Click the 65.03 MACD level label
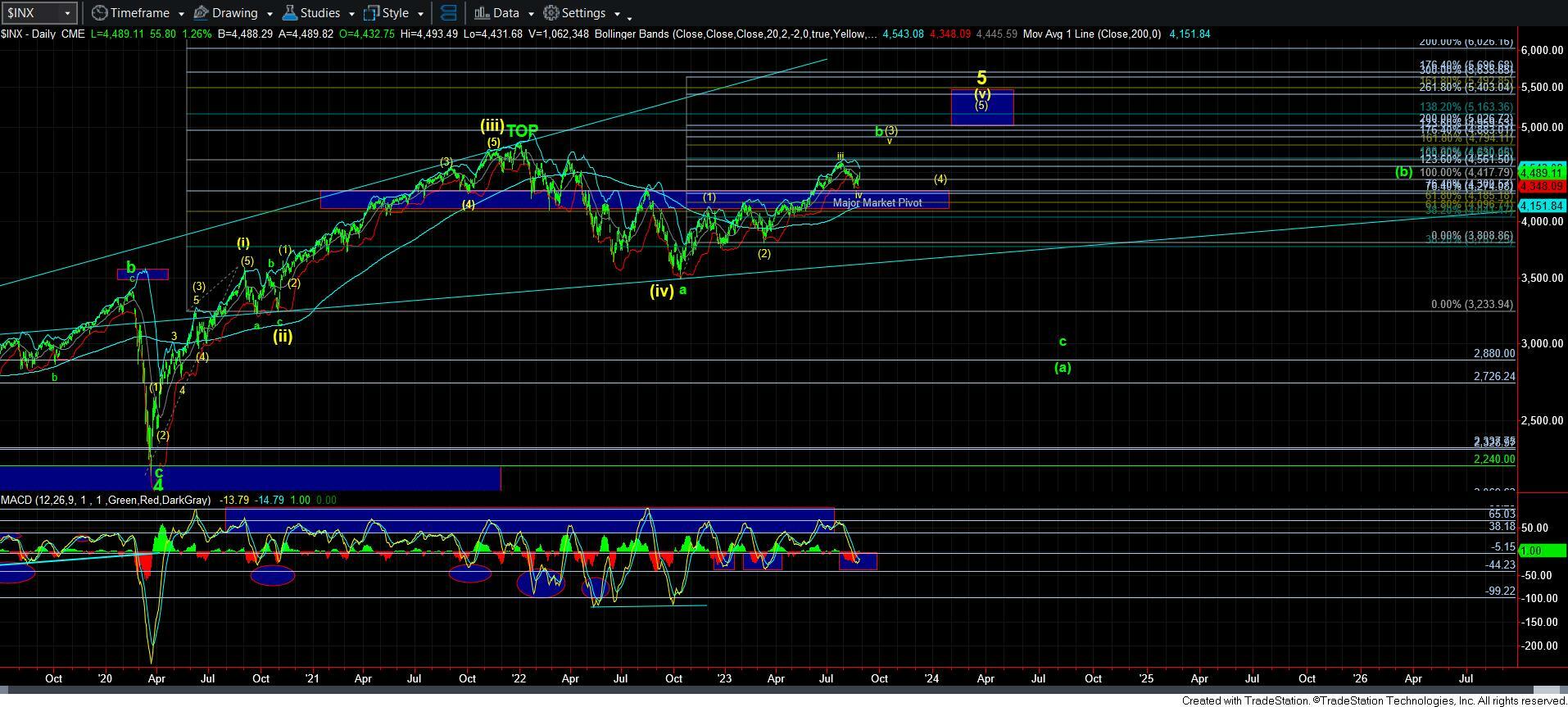The image size is (1568, 707). 1502,514
